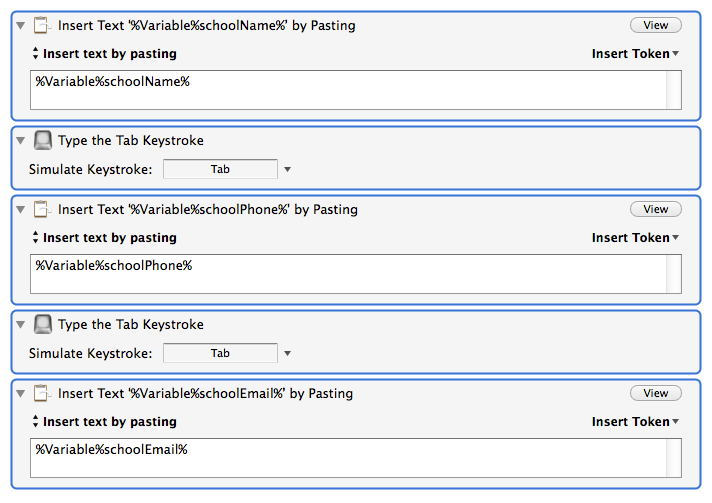Collapse the schoolName Insert Text action
The width and height of the screenshot is (712, 503).
point(20,25)
